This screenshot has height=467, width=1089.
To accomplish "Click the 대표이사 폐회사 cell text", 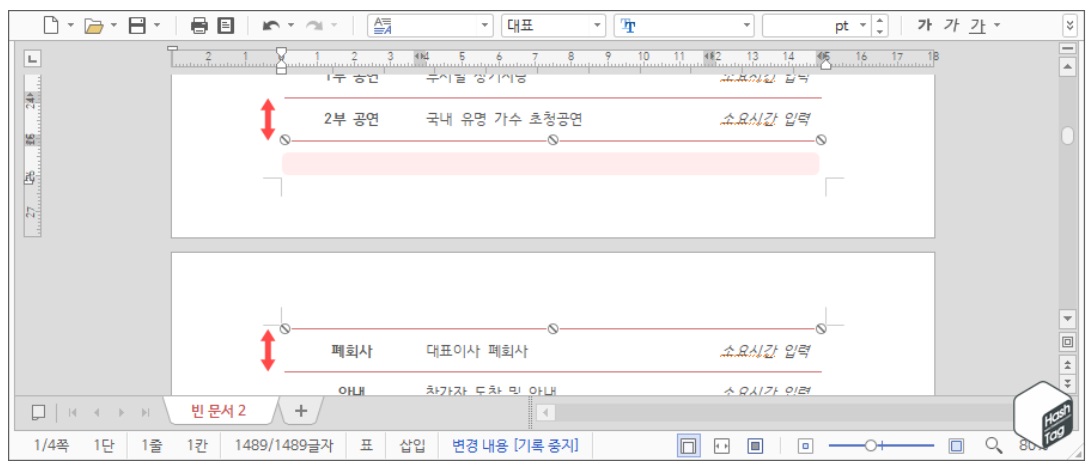I will point(476,351).
